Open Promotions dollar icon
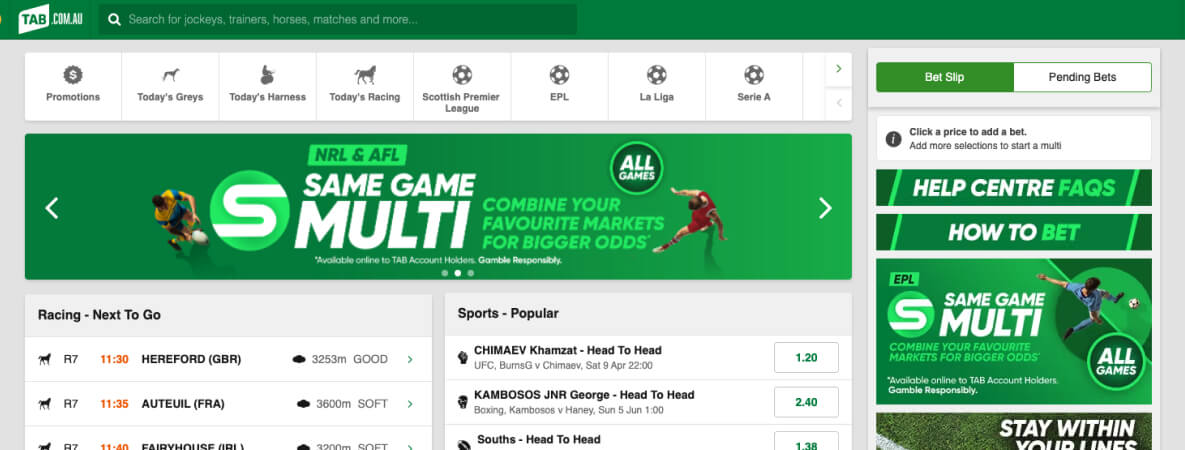The height and width of the screenshot is (450, 1185). [x=73, y=75]
